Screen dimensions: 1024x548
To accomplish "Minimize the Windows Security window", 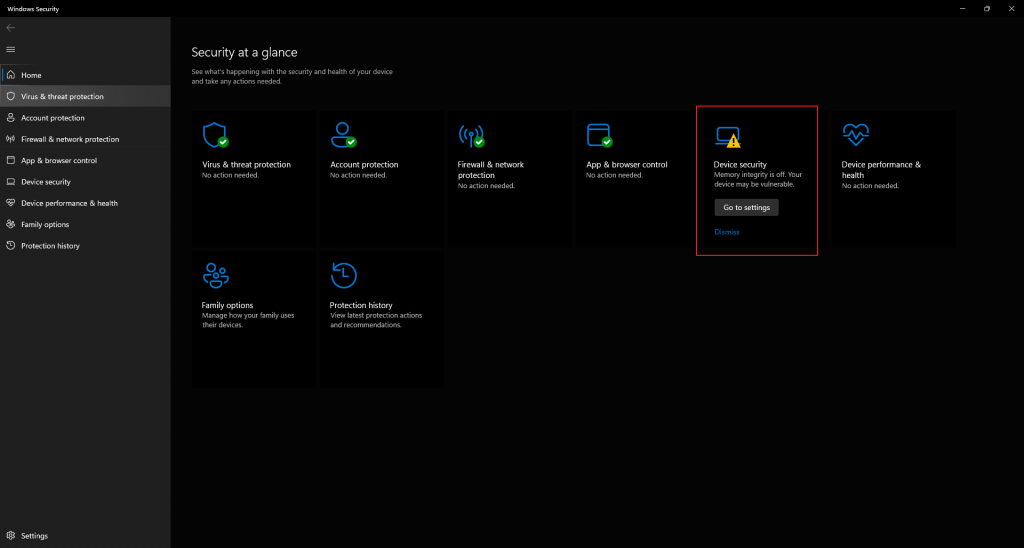I will pyautogui.click(x=963, y=8).
